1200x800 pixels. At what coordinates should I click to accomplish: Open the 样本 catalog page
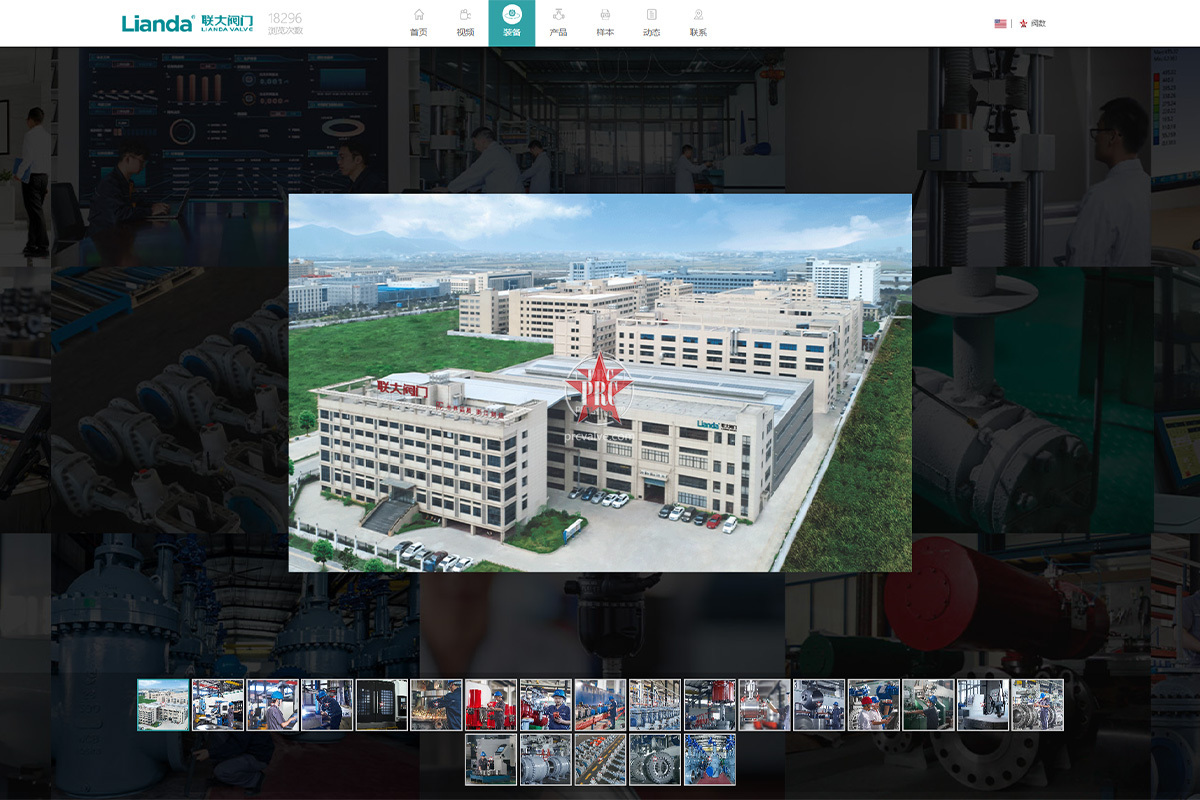click(x=605, y=23)
